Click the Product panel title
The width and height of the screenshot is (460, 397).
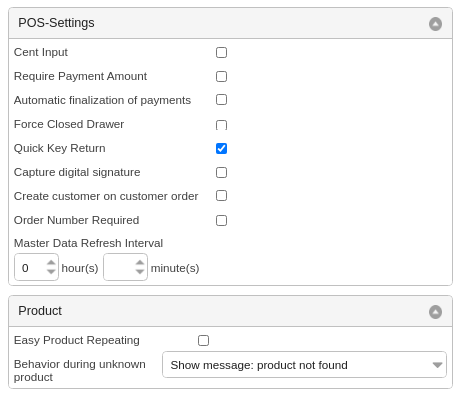click(x=40, y=311)
